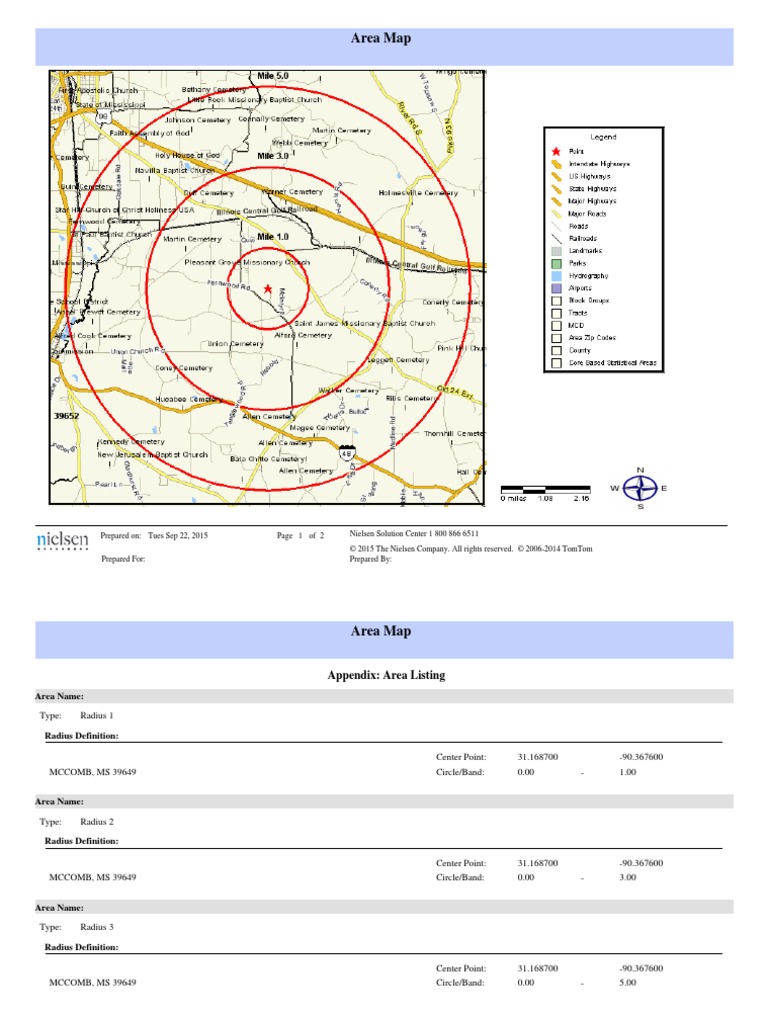This screenshot has height=1024, width=768.
Task: Click the Leggett Cemetery map label
Action: point(398,360)
